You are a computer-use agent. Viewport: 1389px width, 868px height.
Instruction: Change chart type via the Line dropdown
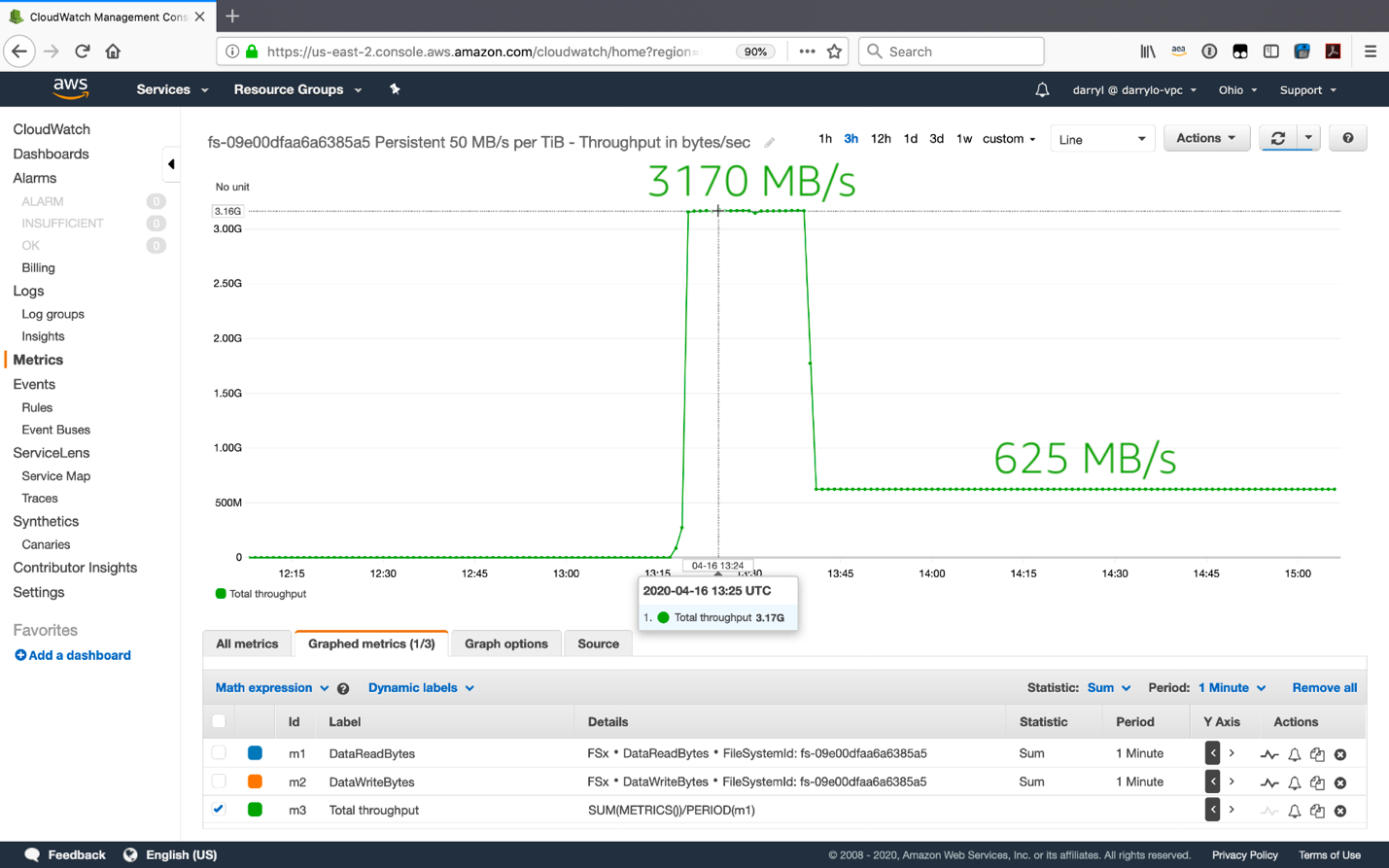point(1101,138)
